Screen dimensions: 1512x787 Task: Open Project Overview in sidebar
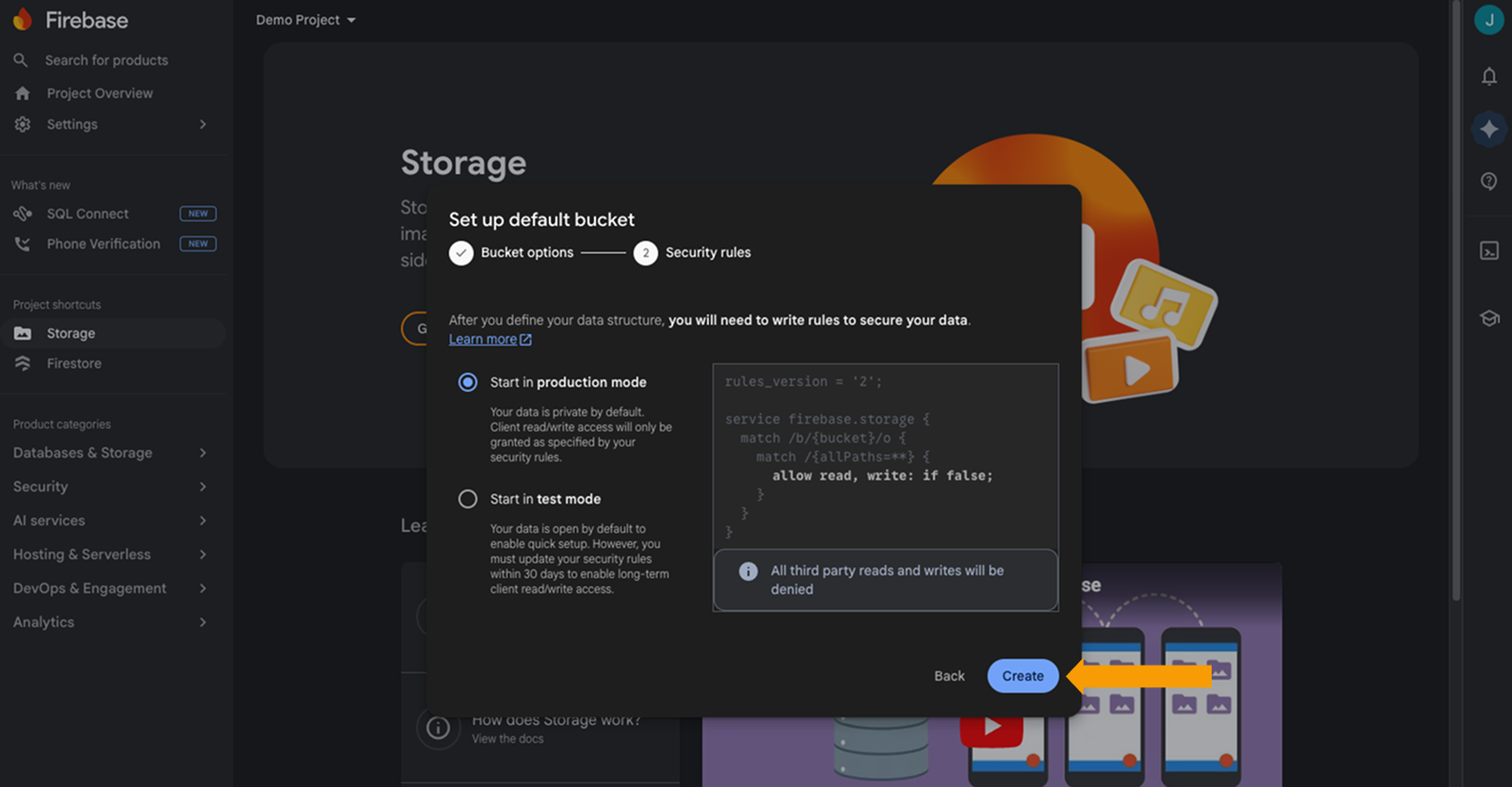pos(100,93)
